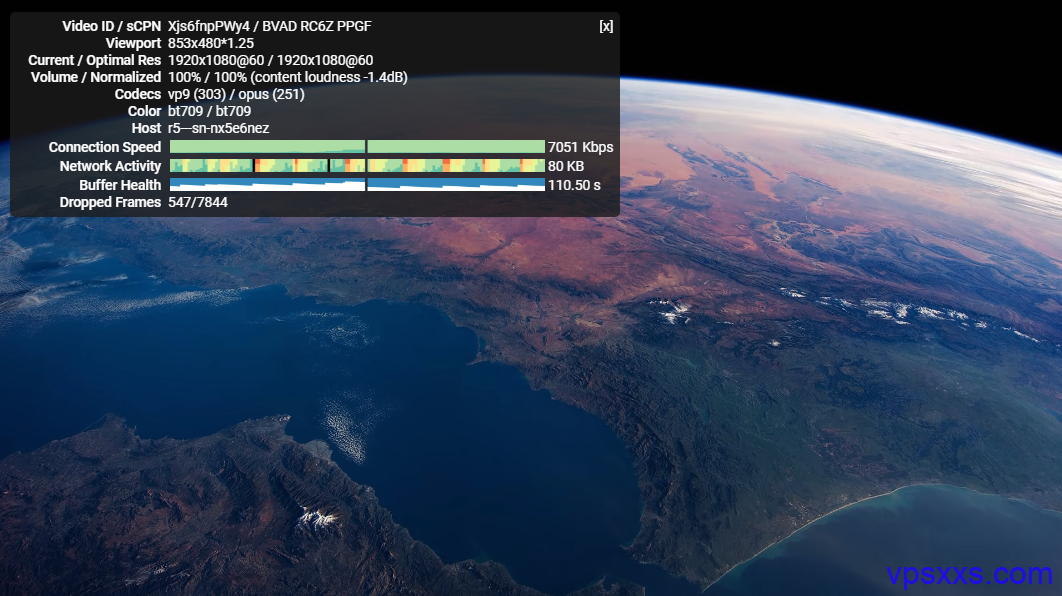Close the stats overlay with [x]
This screenshot has height=596, width=1062.
[606, 26]
